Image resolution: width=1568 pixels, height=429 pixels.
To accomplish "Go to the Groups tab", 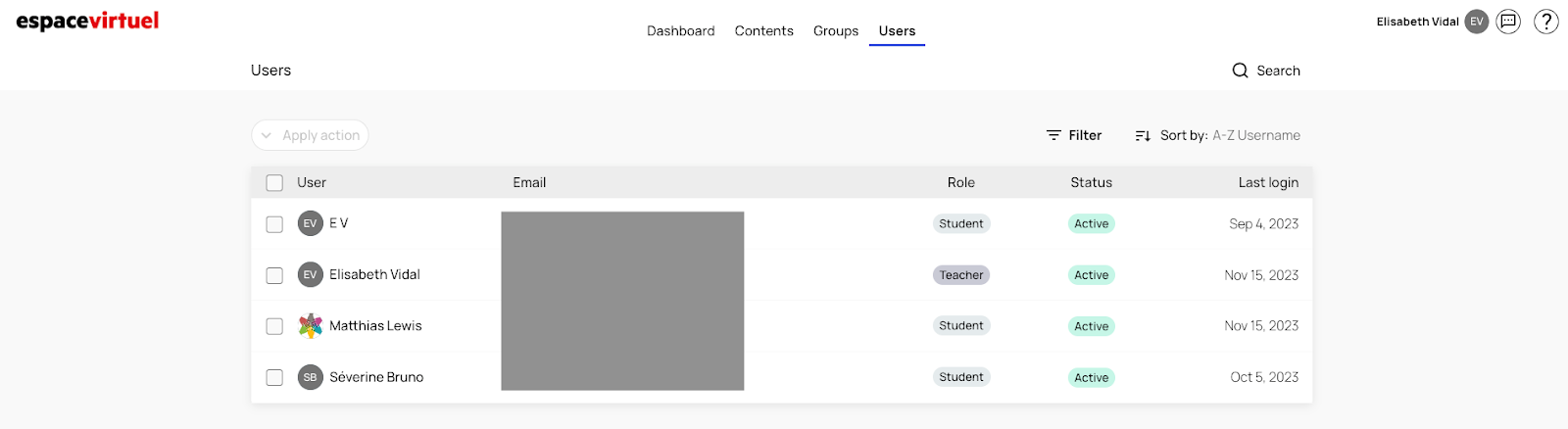I will 835,31.
